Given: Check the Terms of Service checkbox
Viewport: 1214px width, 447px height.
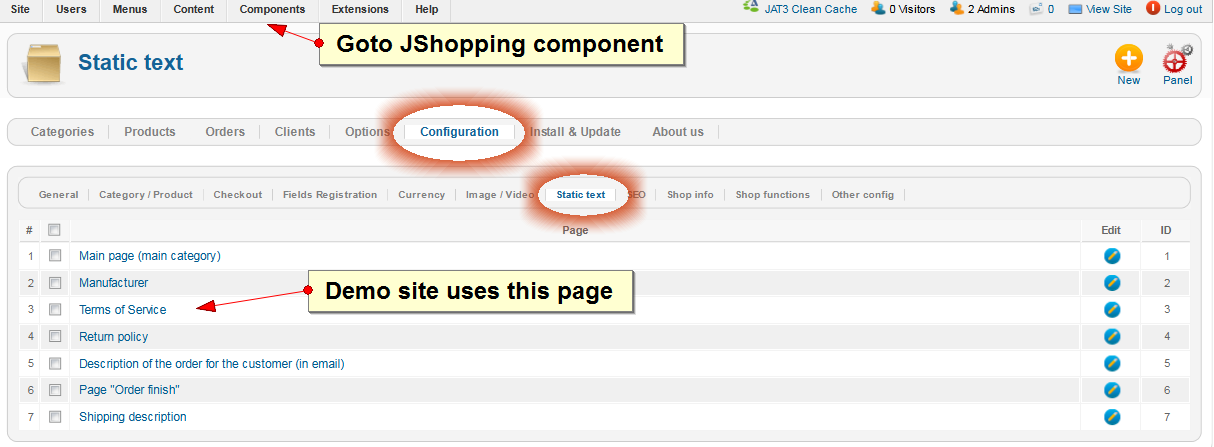Looking at the screenshot, I should [55, 310].
